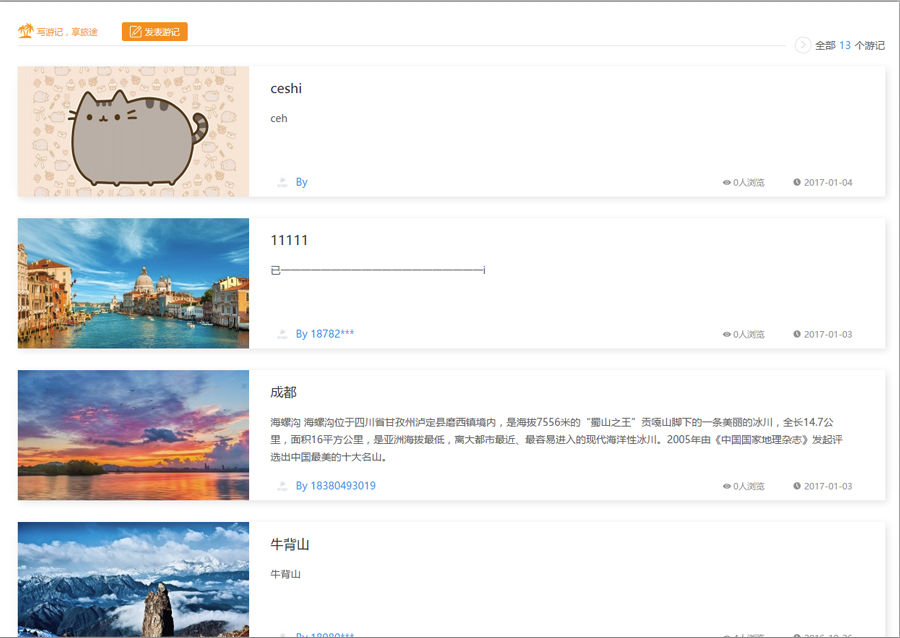Click the author avatar icon on ceshi post
Screen dimensions: 900x638
pos(282,182)
